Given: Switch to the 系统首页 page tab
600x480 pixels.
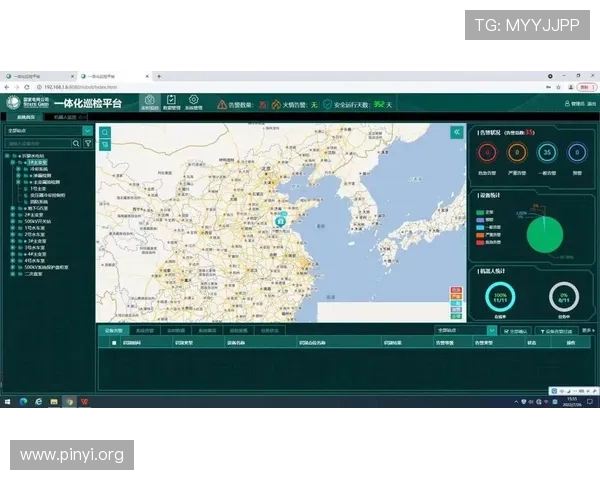Looking at the screenshot, I should [26, 117].
